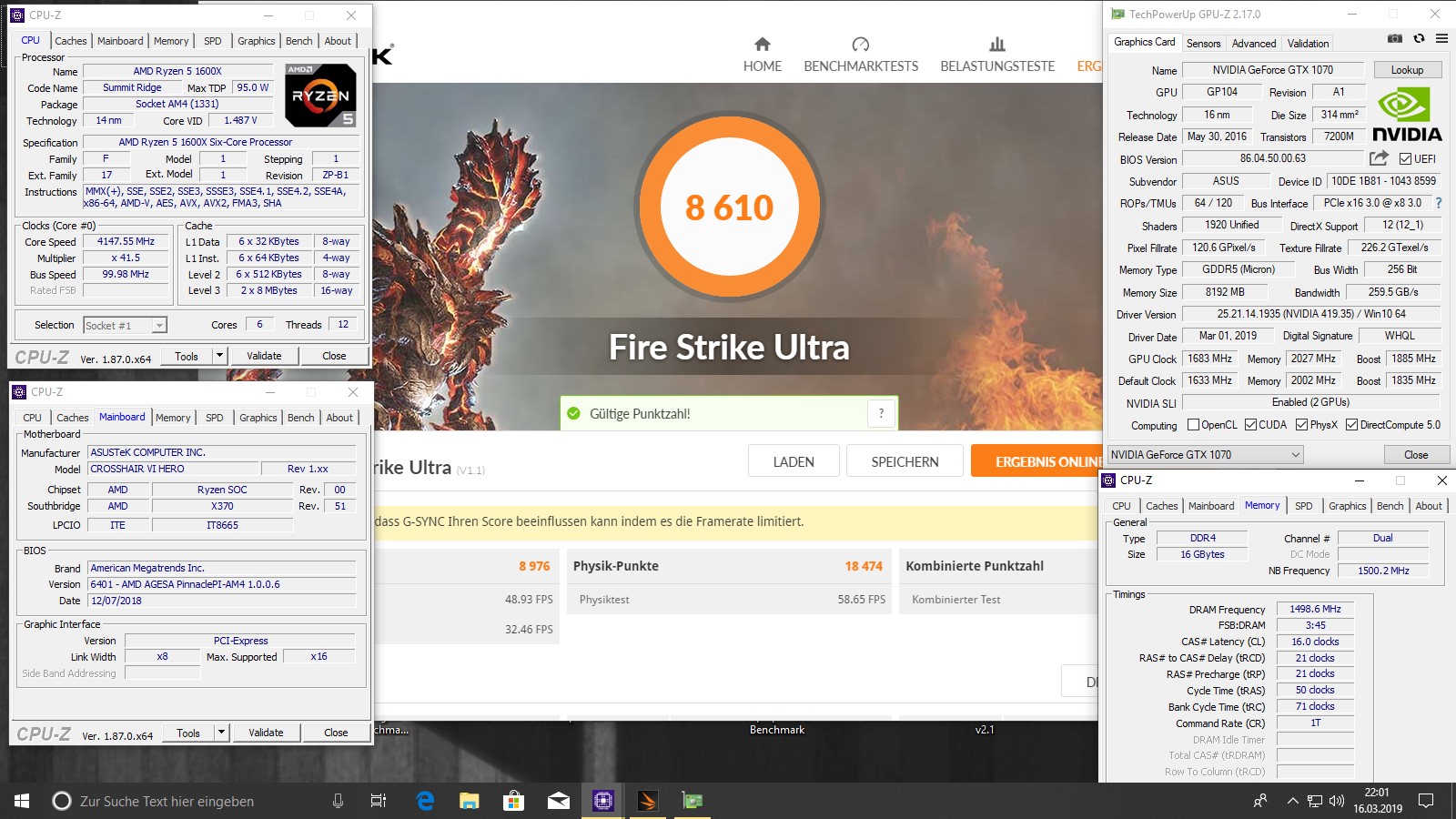The height and width of the screenshot is (819, 1456).
Task: Launch Microsoft Edge from the taskbar
Action: point(425,801)
